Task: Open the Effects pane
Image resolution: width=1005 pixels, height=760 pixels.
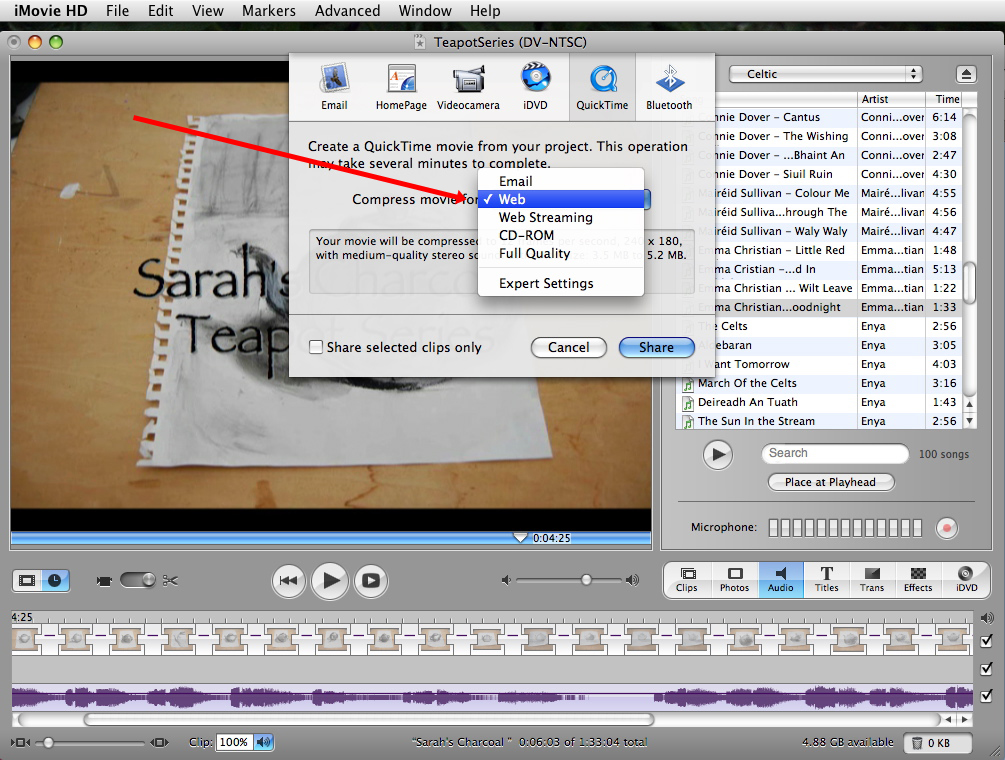Action: coord(918,579)
